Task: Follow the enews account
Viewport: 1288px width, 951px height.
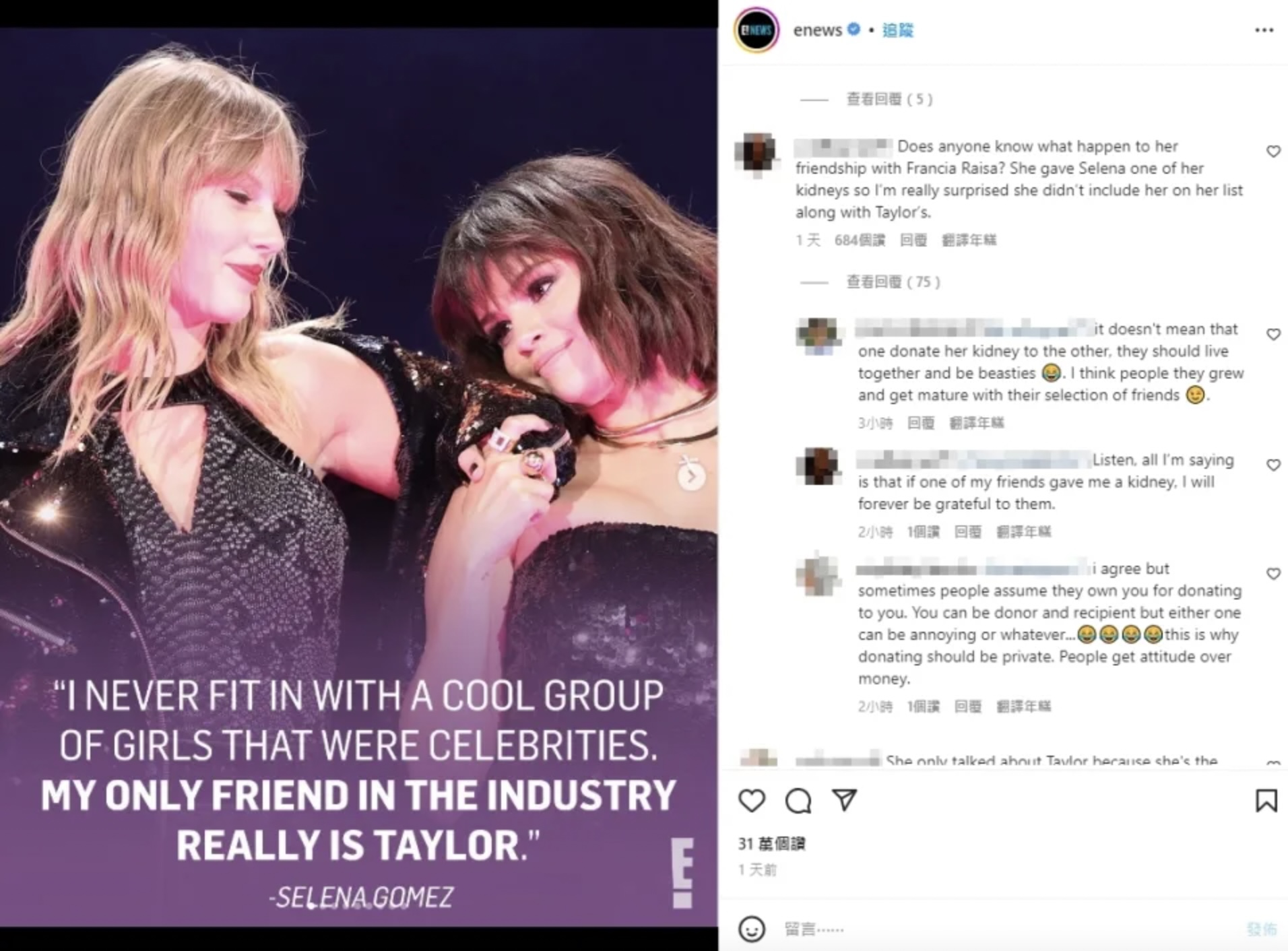Action: 898,30
